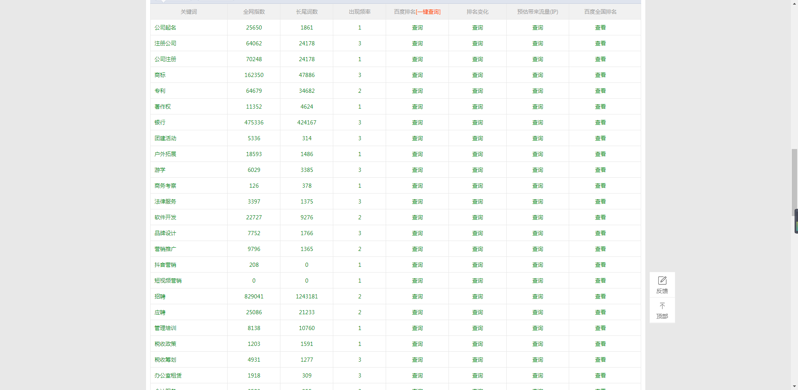The image size is (798, 390).
Task: Open keyword link 短视频营销
Action: point(168,281)
